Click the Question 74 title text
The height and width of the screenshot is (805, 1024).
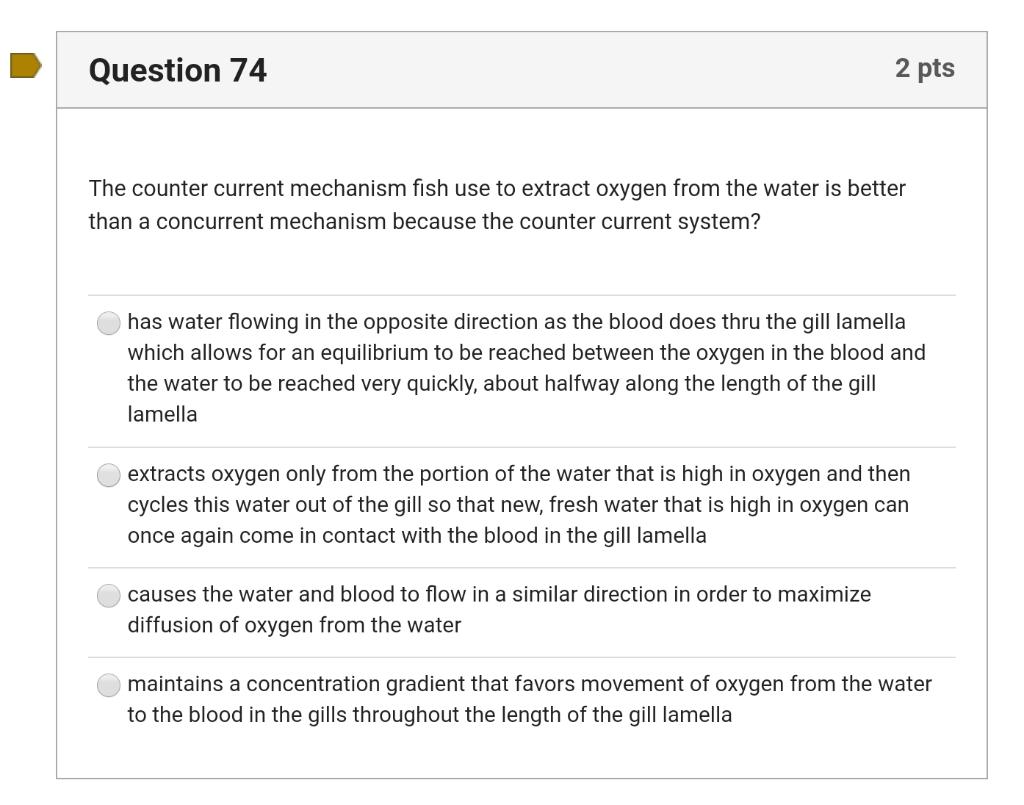pyautogui.click(x=176, y=66)
